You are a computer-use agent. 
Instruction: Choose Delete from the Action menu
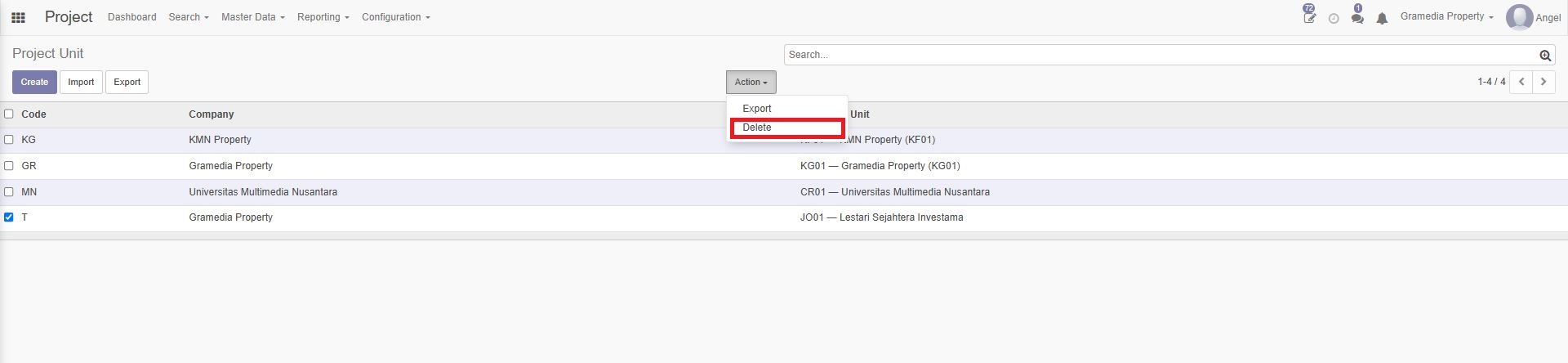757,128
